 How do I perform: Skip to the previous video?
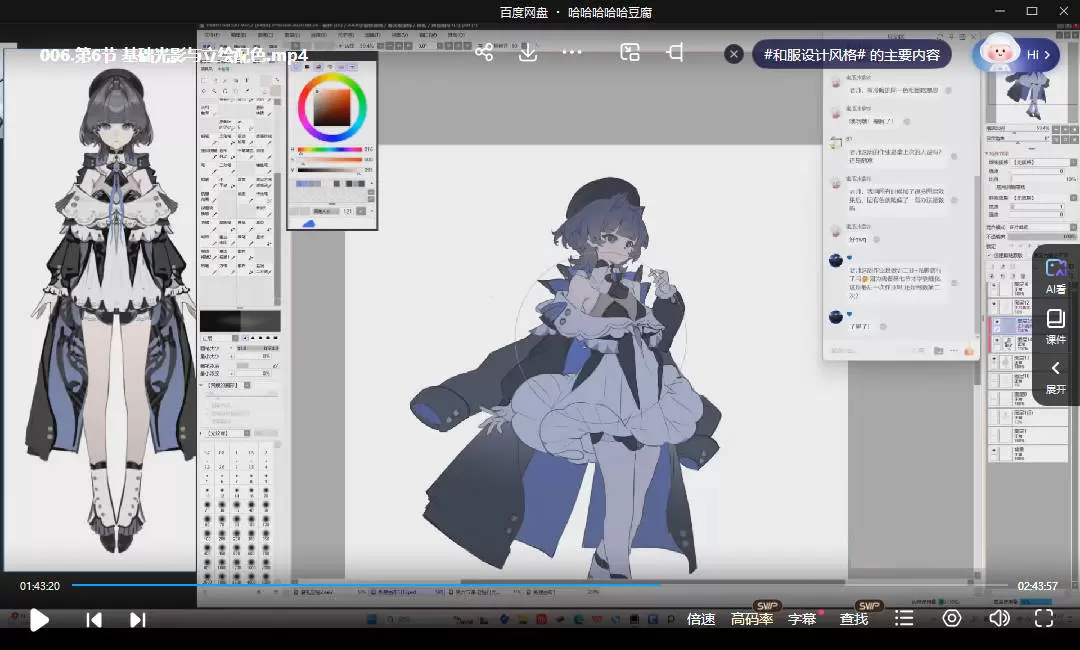(94, 620)
